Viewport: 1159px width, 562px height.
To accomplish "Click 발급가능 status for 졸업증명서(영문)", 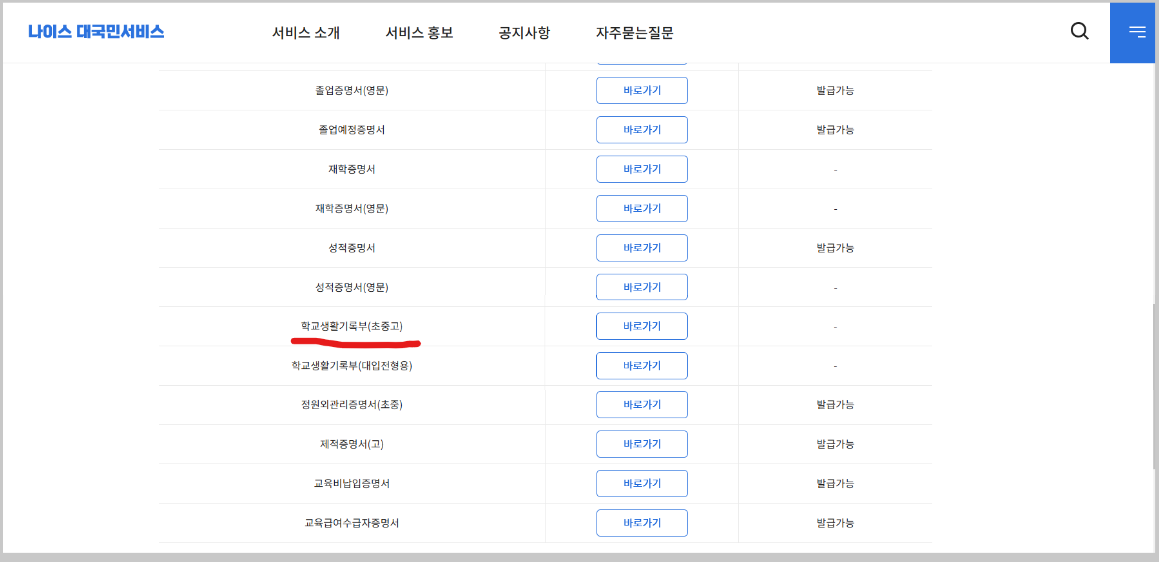I will [835, 91].
